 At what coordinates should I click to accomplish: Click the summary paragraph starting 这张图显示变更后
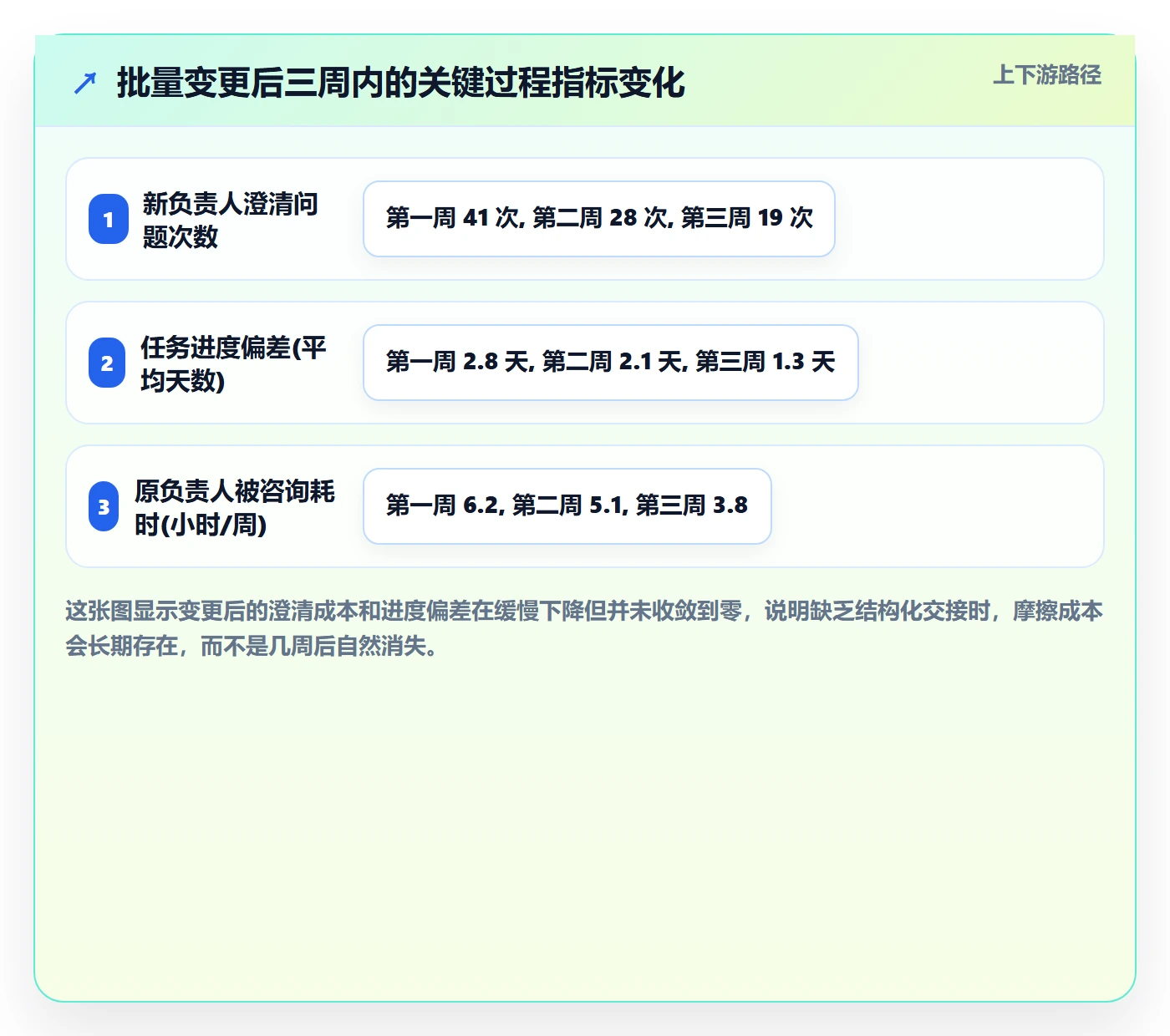click(x=584, y=628)
